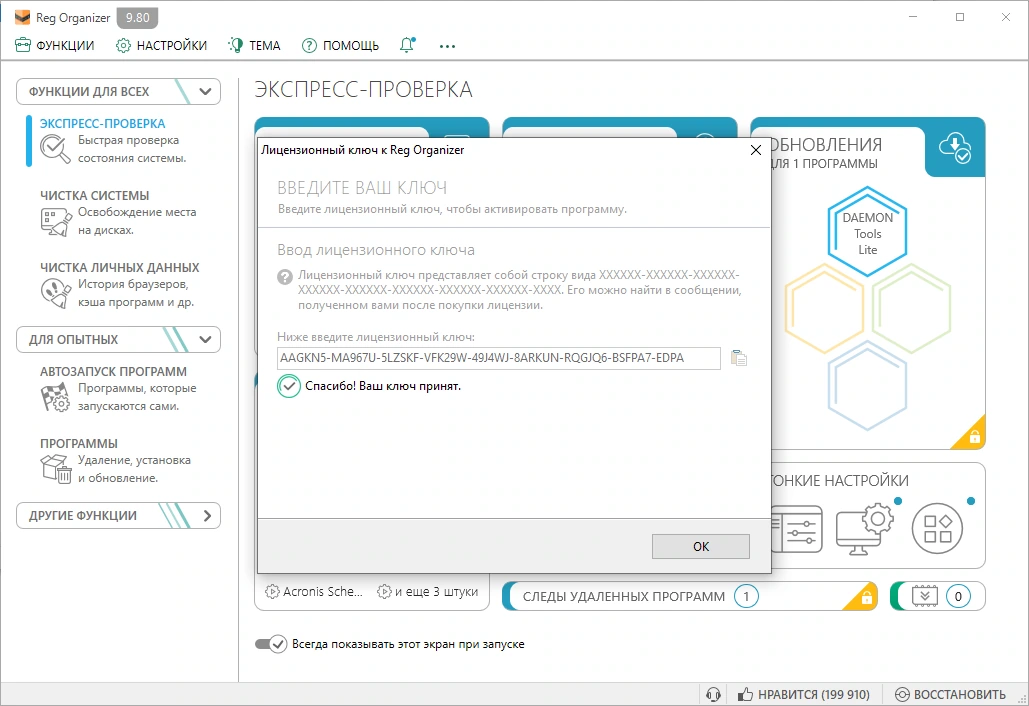This screenshot has width=1029, height=706.
Task: Click the lock icon on traces card
Action: click(x=866, y=598)
